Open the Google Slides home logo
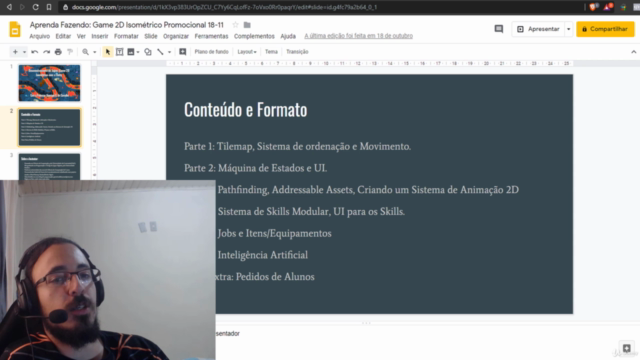This screenshot has width=640, height=360. pos(15,29)
